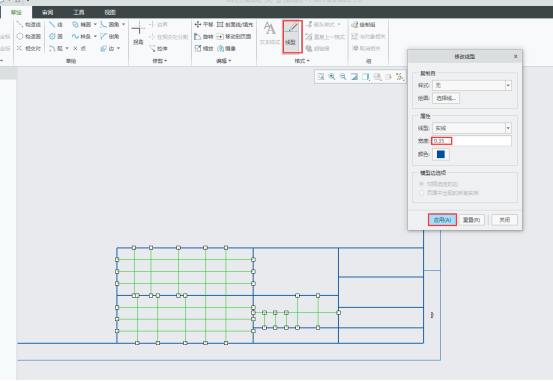
Task: Select the 点 point tool
Action: [x=79, y=48]
